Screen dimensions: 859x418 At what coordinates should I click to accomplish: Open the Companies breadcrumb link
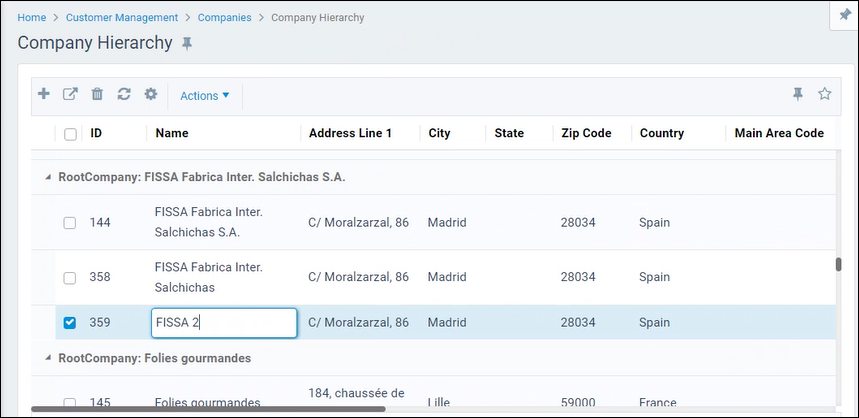pos(225,18)
